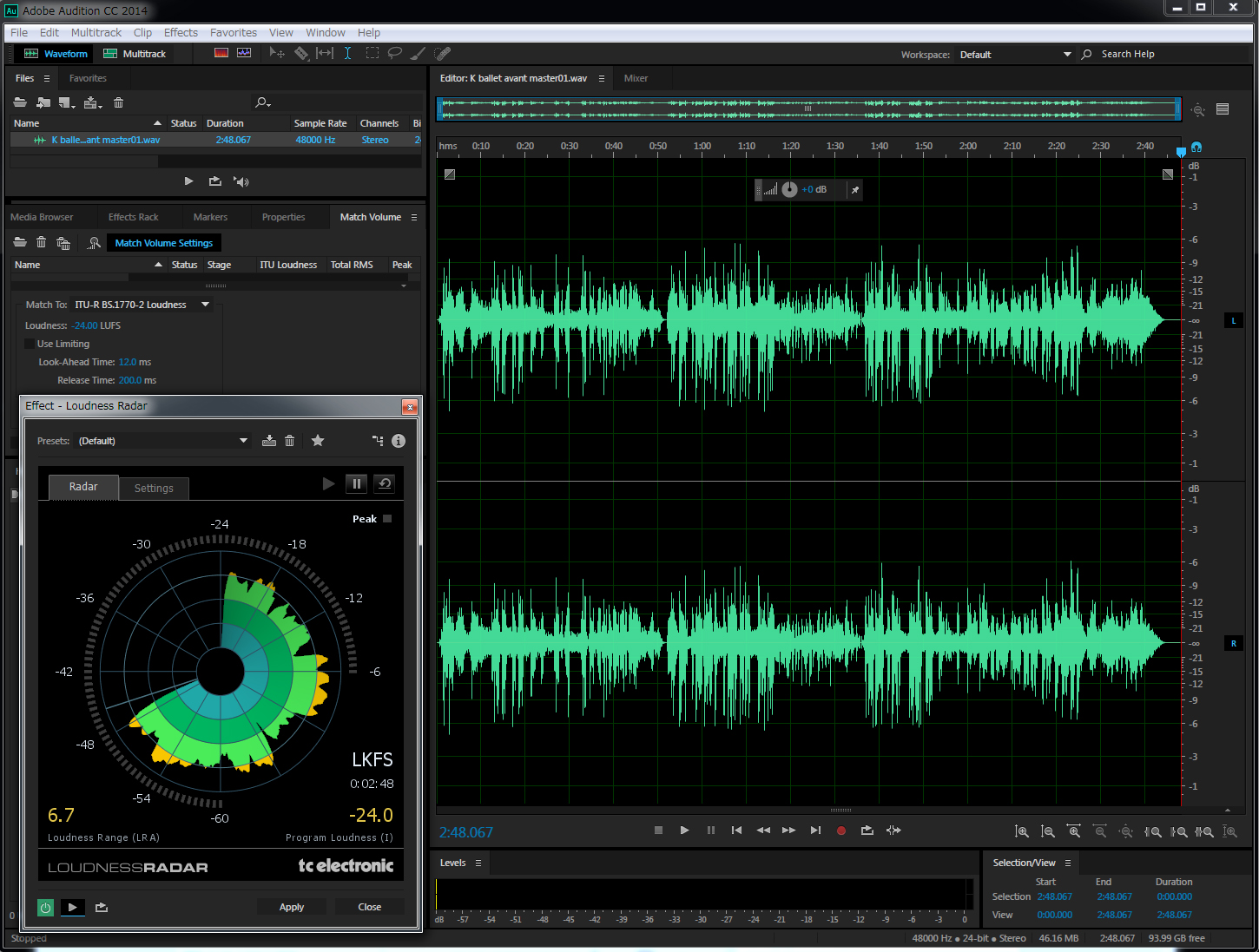Switch to the Mixer tab
This screenshot has width=1259, height=952.
coord(636,78)
